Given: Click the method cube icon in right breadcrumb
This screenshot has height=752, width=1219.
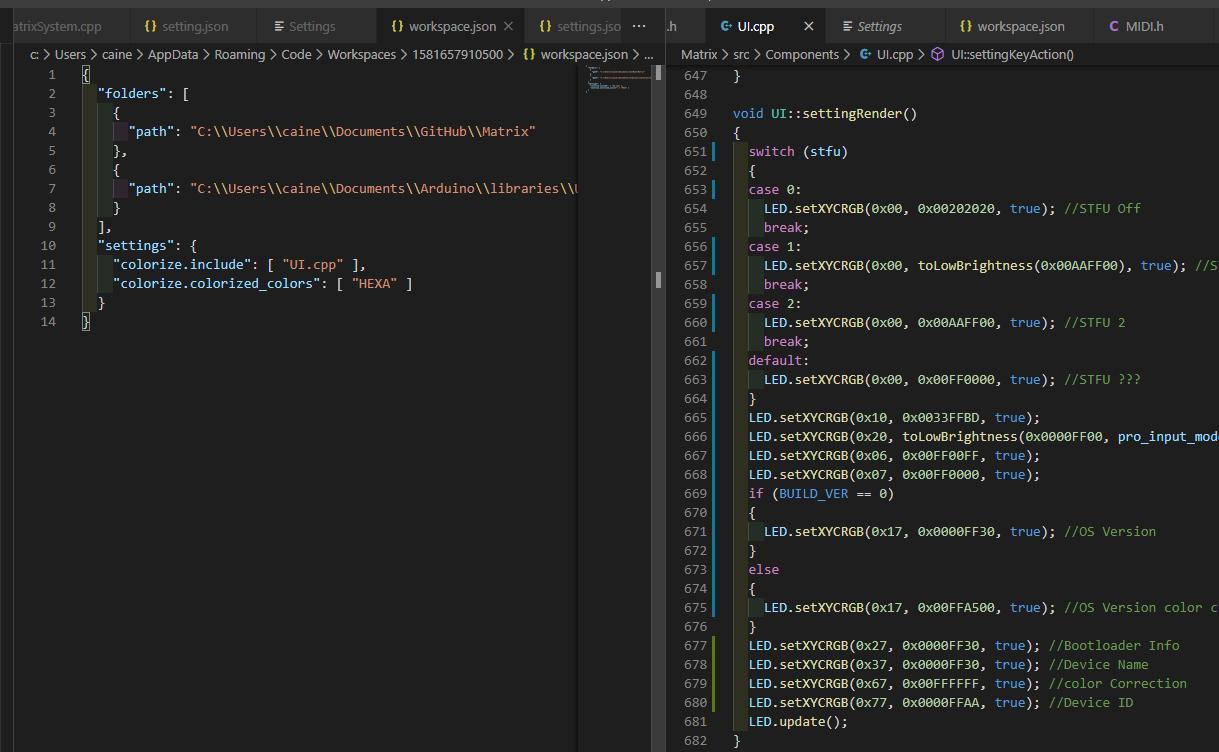Looking at the screenshot, I should [937, 55].
